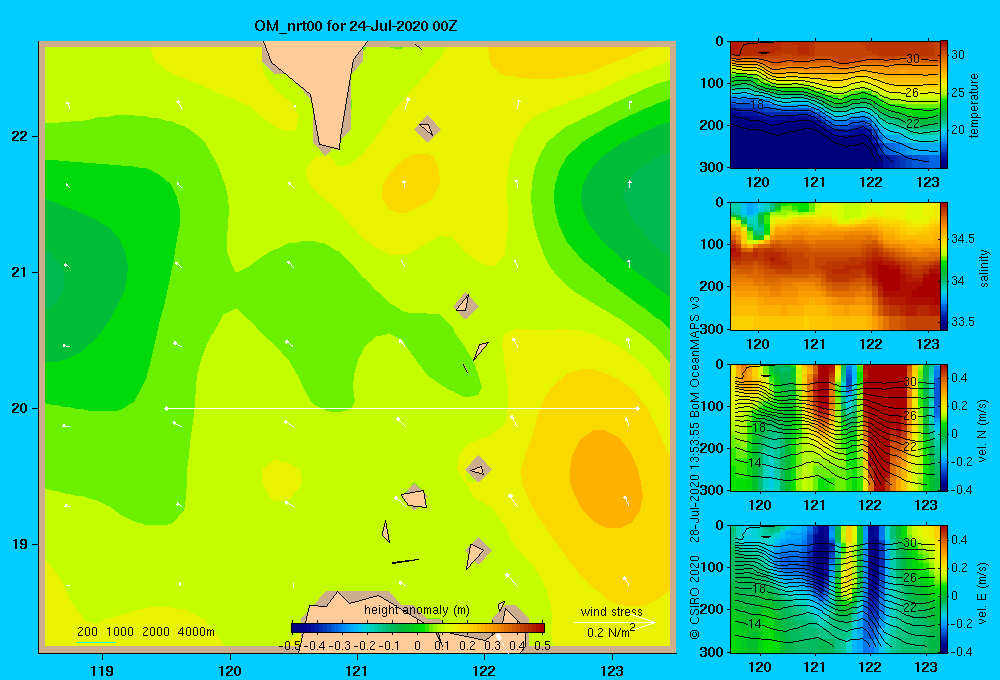Click the small island near 122E 19.5N

(478, 469)
